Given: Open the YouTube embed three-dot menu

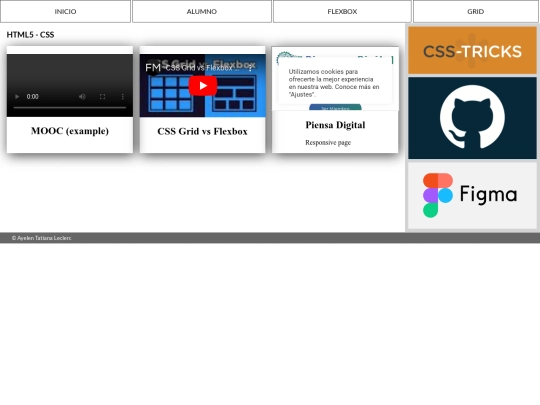Looking at the screenshot, I should (x=250, y=68).
